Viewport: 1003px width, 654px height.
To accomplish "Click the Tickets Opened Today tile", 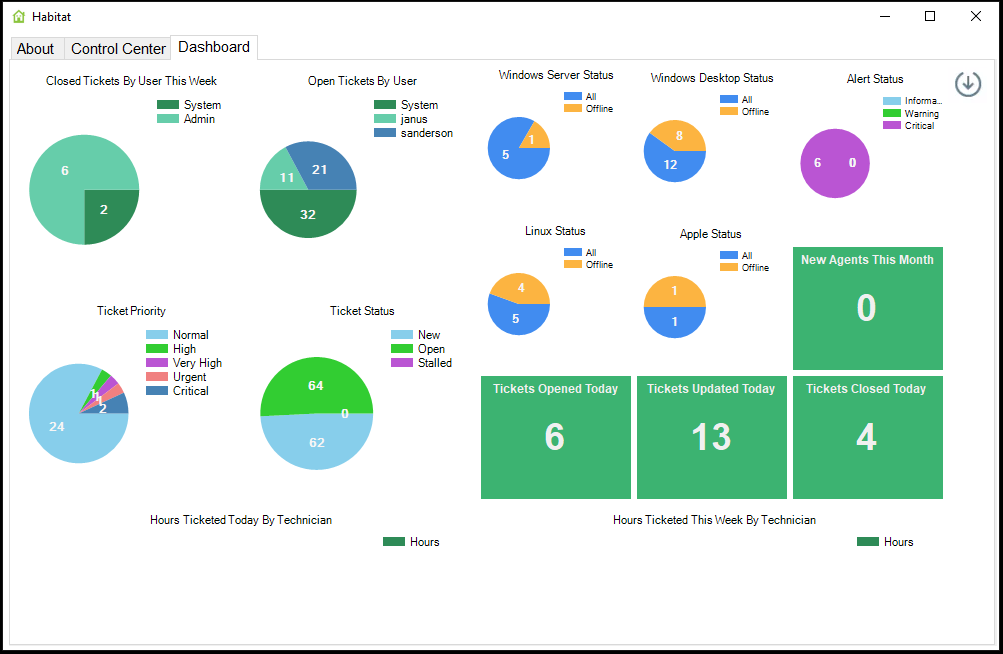I will 556,437.
